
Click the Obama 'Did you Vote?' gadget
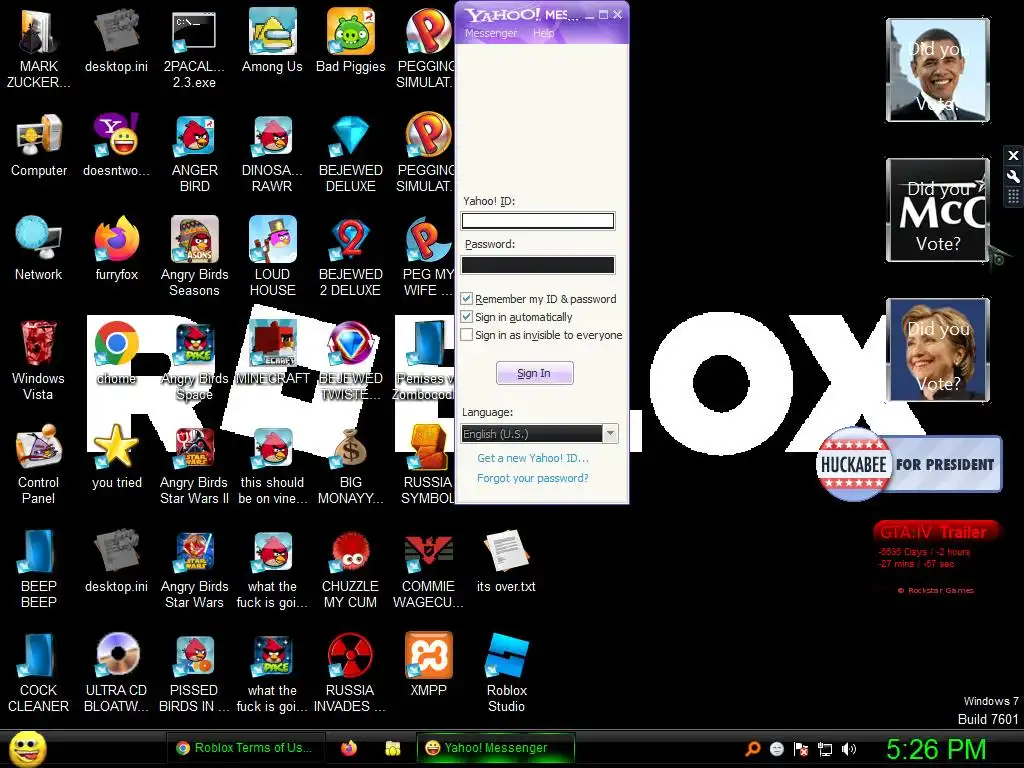(x=938, y=70)
